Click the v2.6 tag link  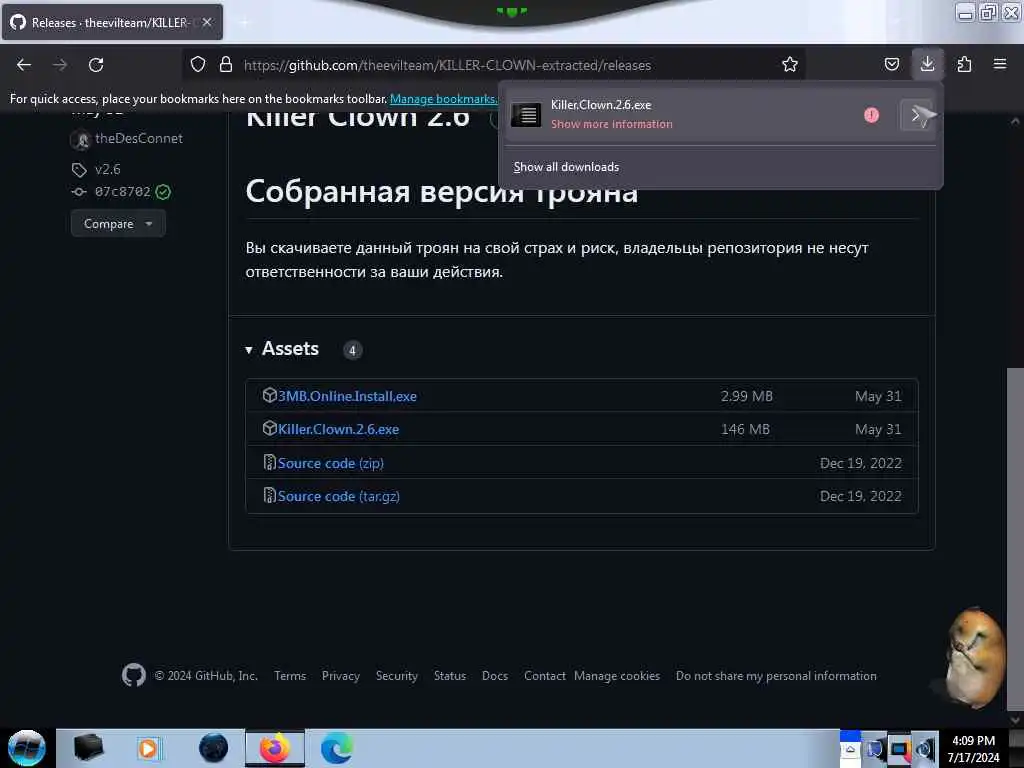[108, 170]
